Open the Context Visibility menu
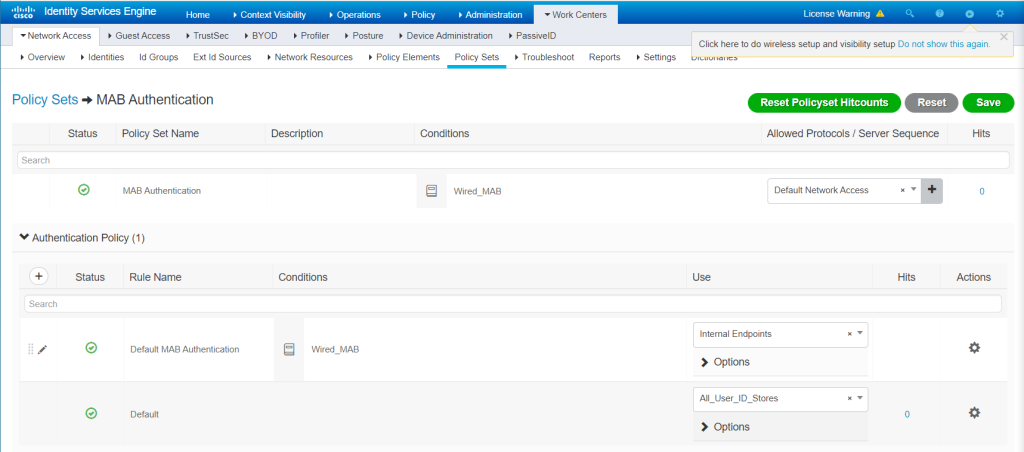Viewport: 1024px width, 452px height. [x=269, y=14]
